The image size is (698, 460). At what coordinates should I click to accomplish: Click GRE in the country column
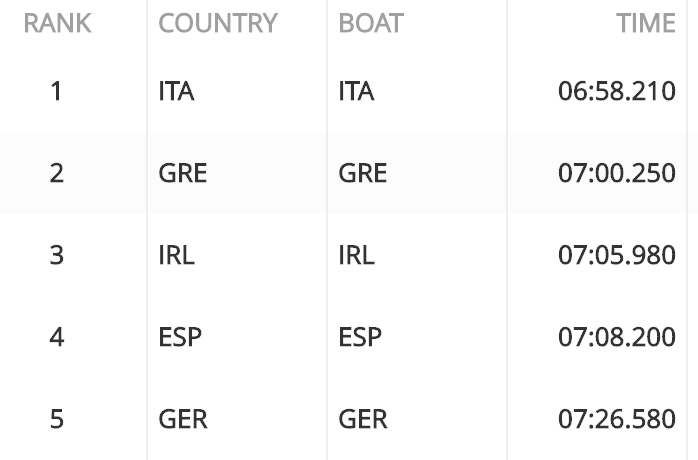click(183, 173)
